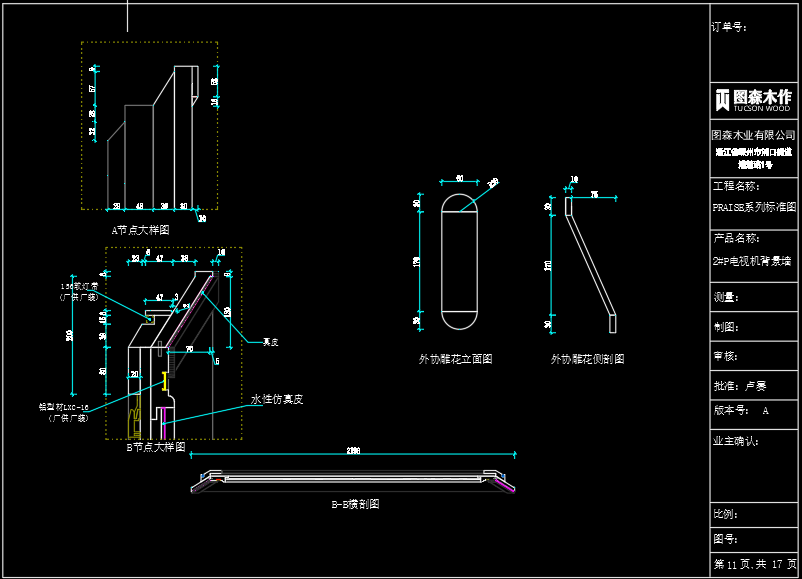Viewport: 802px width, 579px height.
Task: Click the 水性仿真皮 annotation label
Action: pos(276,399)
